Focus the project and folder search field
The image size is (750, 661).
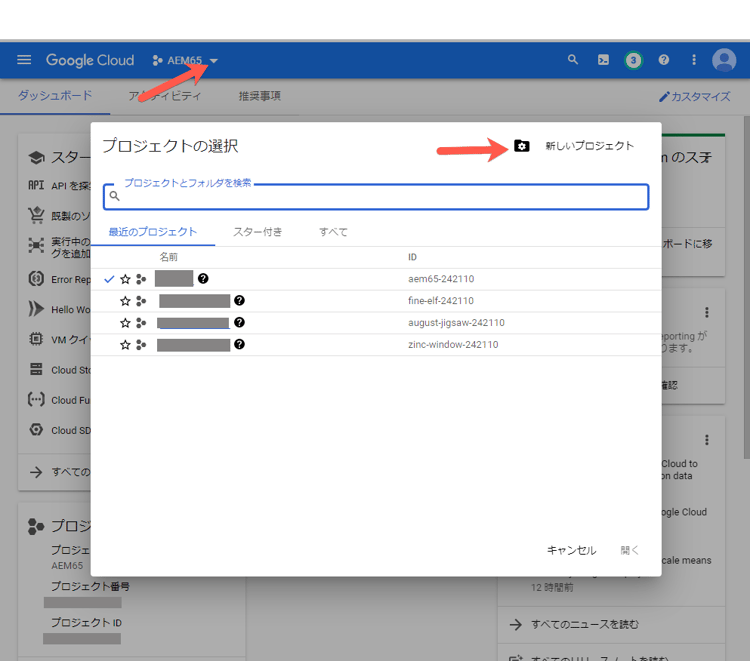pyautogui.click(x=376, y=197)
